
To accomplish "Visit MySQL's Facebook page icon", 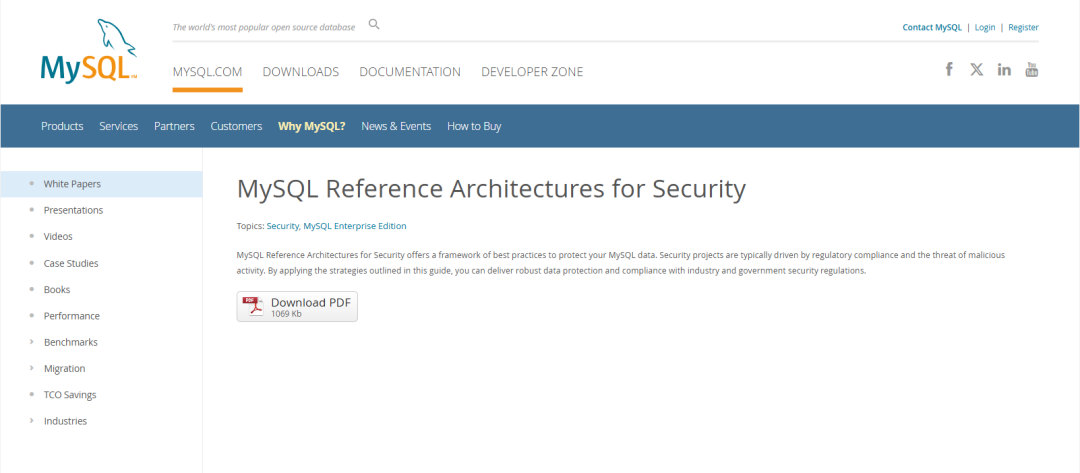I will tap(949, 69).
